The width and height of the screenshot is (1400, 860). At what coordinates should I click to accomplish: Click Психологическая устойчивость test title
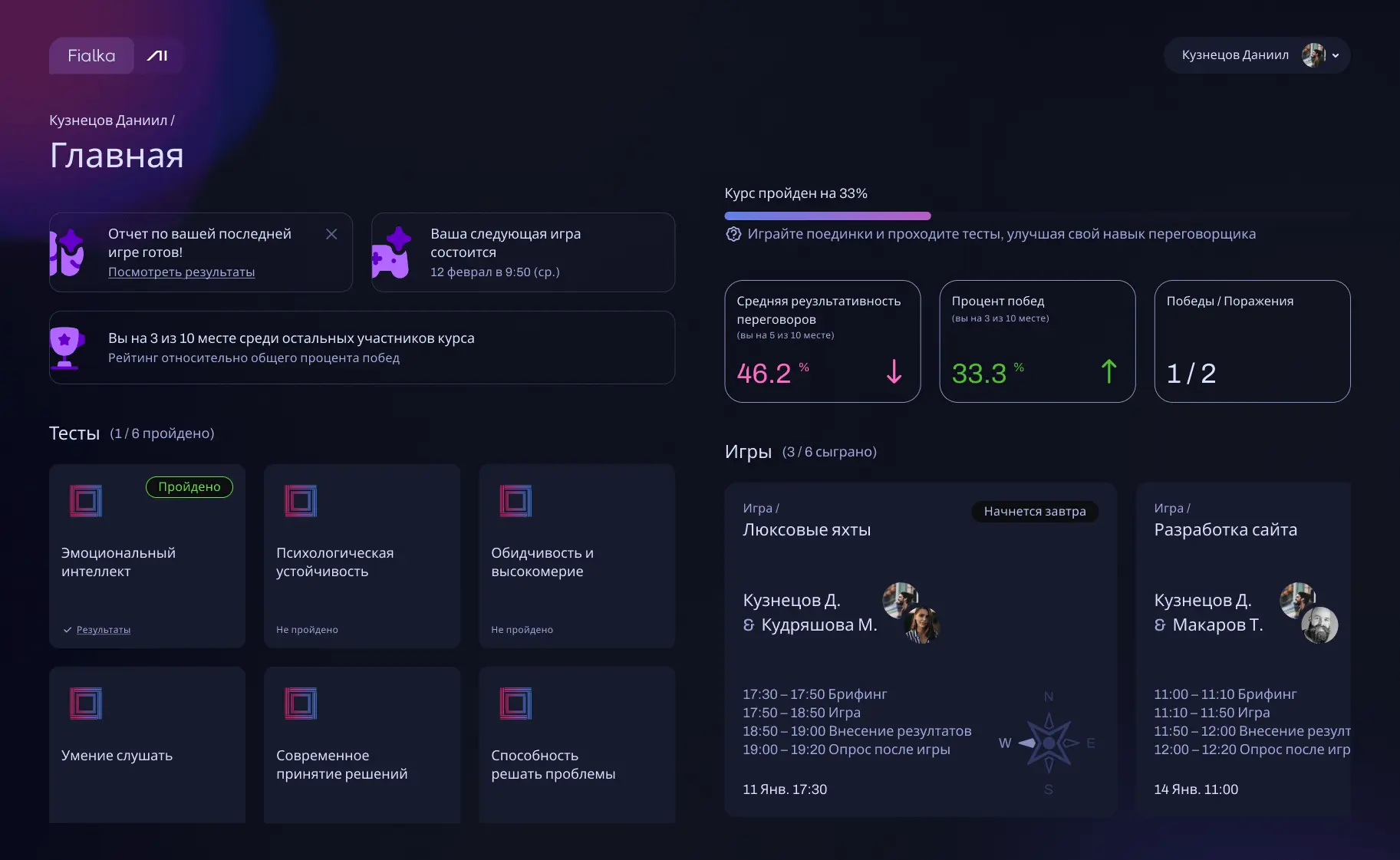coord(334,562)
